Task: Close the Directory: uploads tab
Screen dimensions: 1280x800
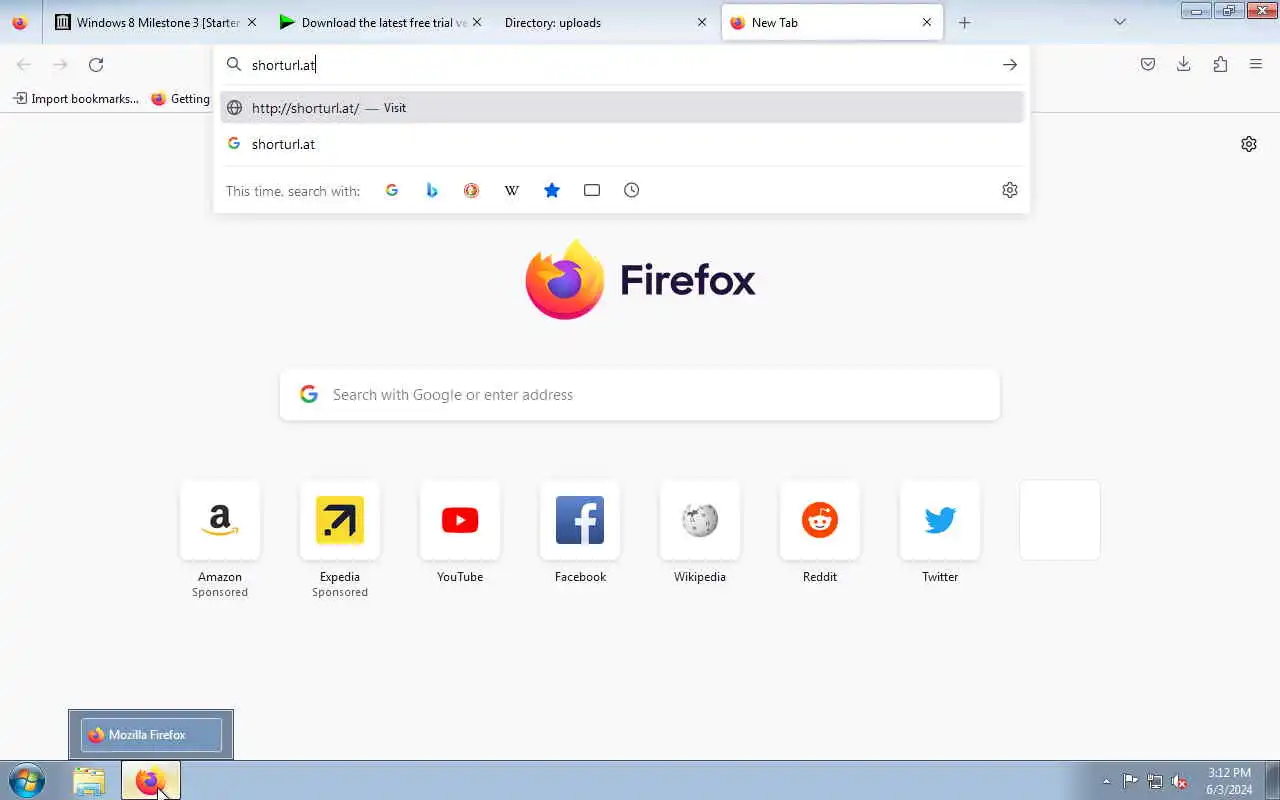Action: pyautogui.click(x=702, y=22)
